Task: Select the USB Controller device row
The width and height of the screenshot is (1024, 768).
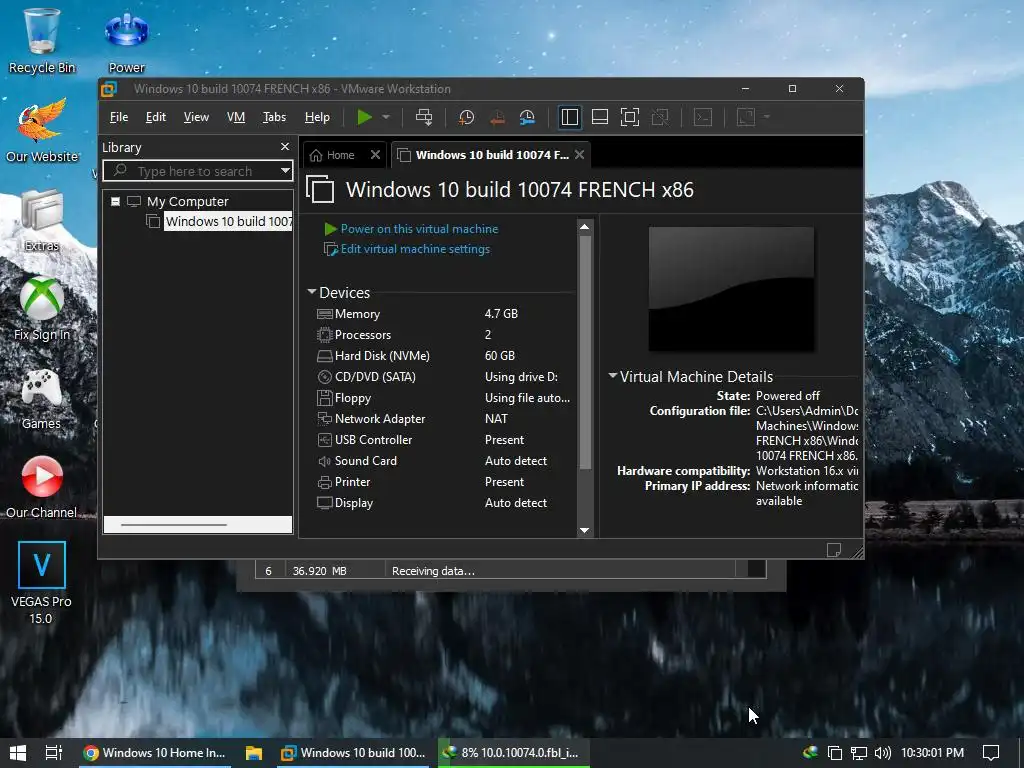Action: (444, 440)
